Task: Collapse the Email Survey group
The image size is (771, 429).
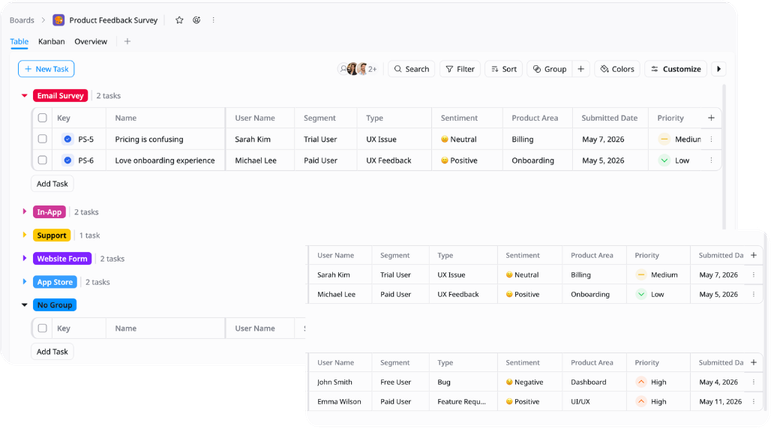Action: coord(24,95)
